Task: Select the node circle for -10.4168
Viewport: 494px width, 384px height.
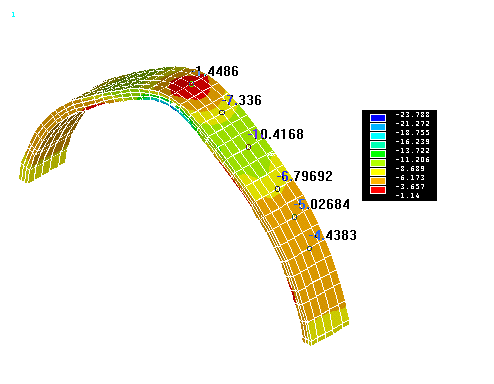Action: (x=248, y=147)
